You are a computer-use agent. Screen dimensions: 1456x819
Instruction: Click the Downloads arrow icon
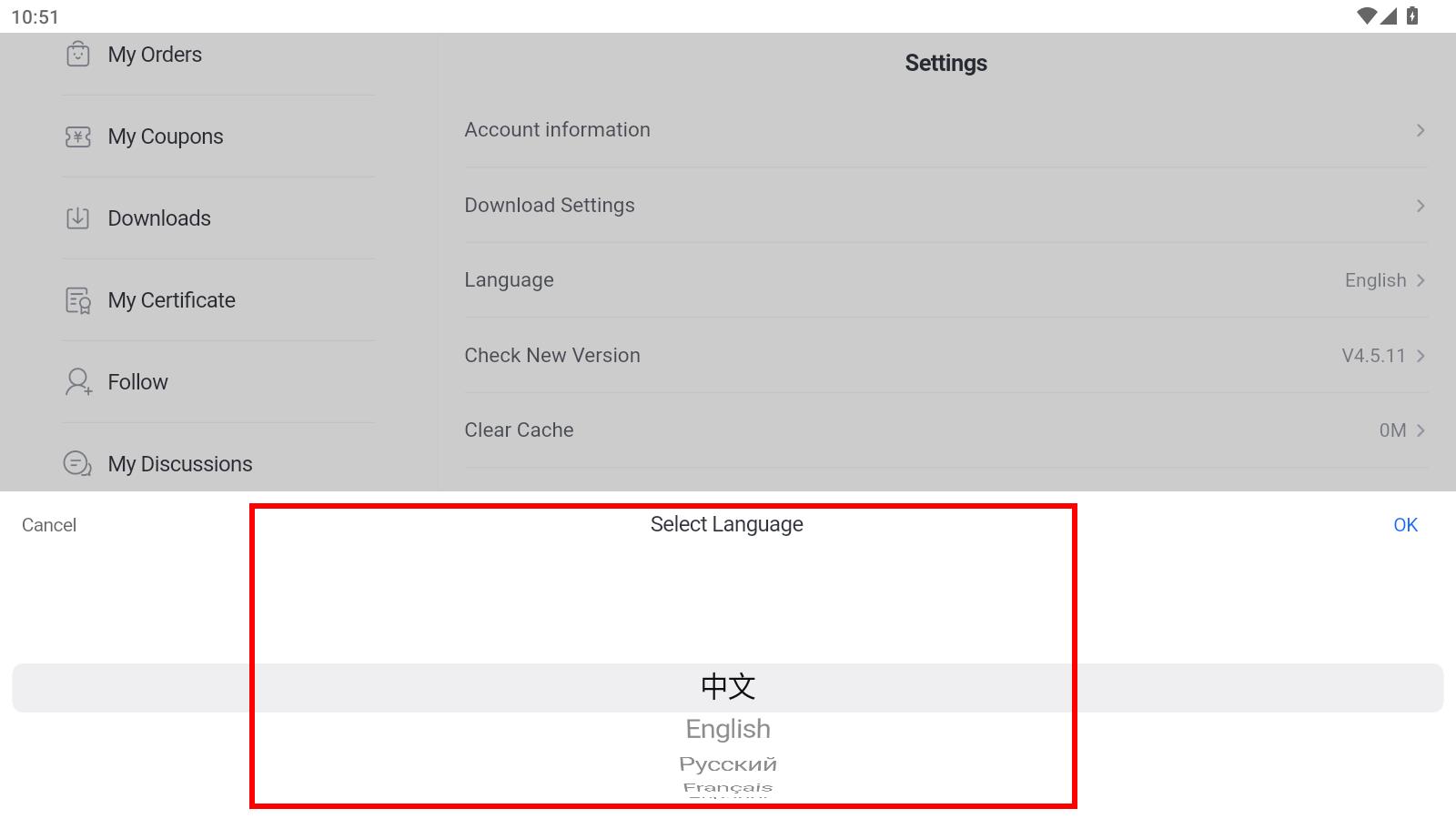[x=78, y=218]
